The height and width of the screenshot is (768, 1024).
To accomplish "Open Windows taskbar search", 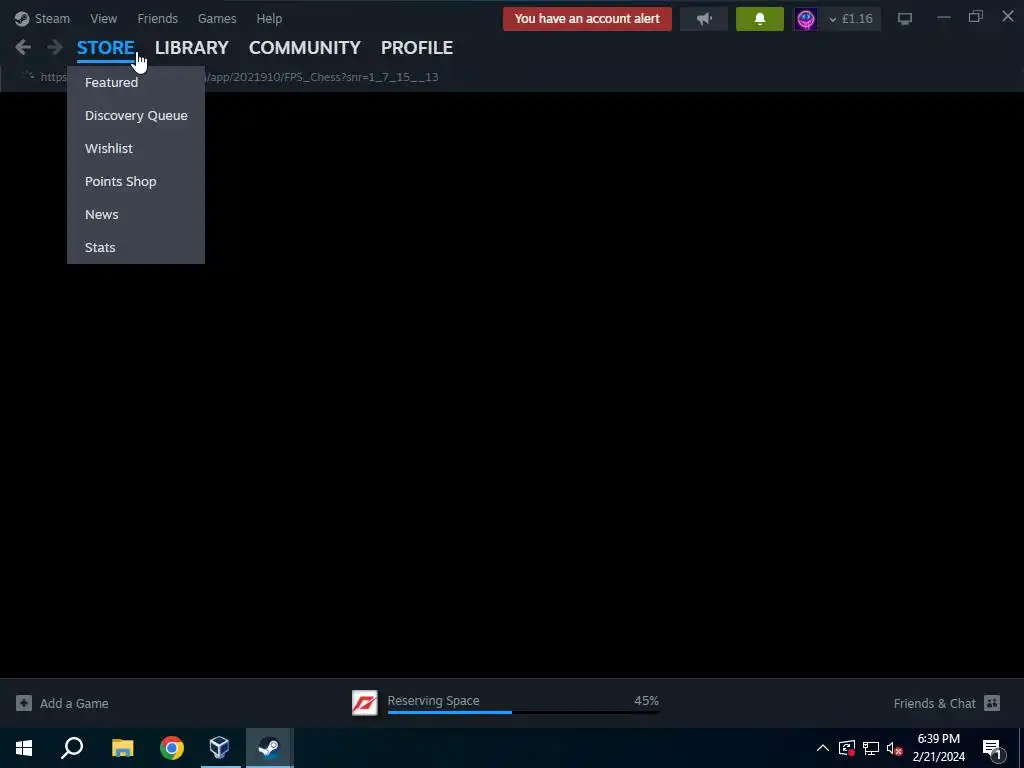I will click(x=72, y=748).
